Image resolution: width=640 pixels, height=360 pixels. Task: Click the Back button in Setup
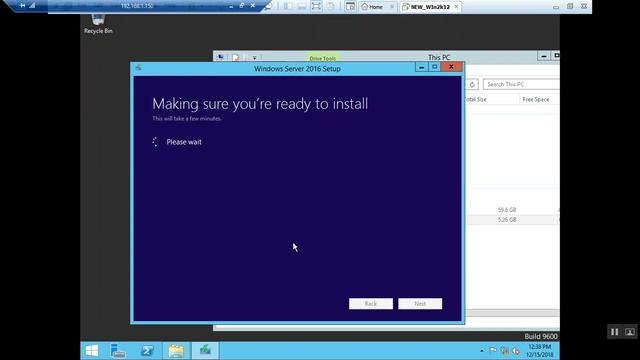tap(371, 304)
